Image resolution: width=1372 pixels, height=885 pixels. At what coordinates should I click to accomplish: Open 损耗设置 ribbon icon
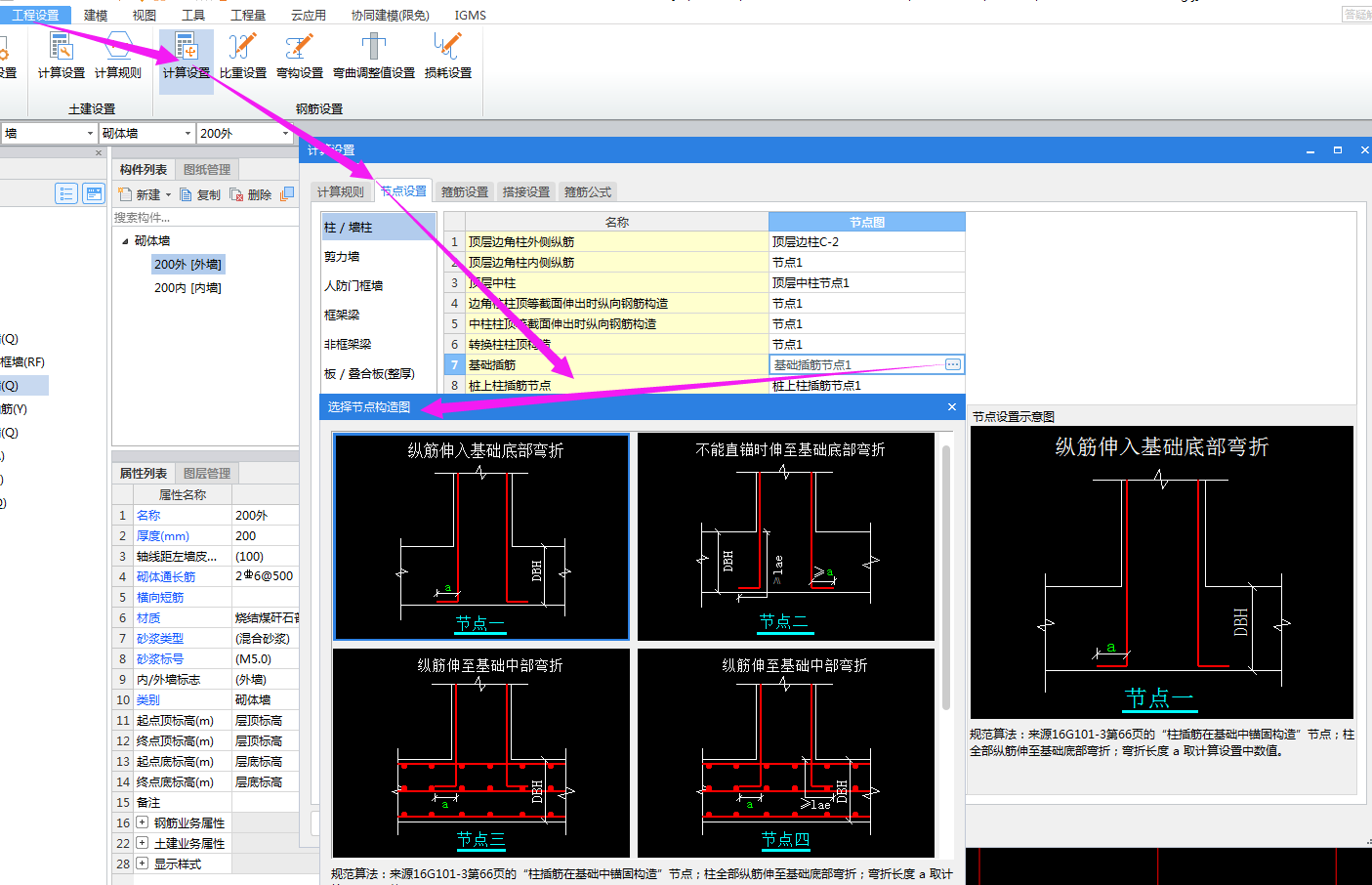click(x=447, y=57)
